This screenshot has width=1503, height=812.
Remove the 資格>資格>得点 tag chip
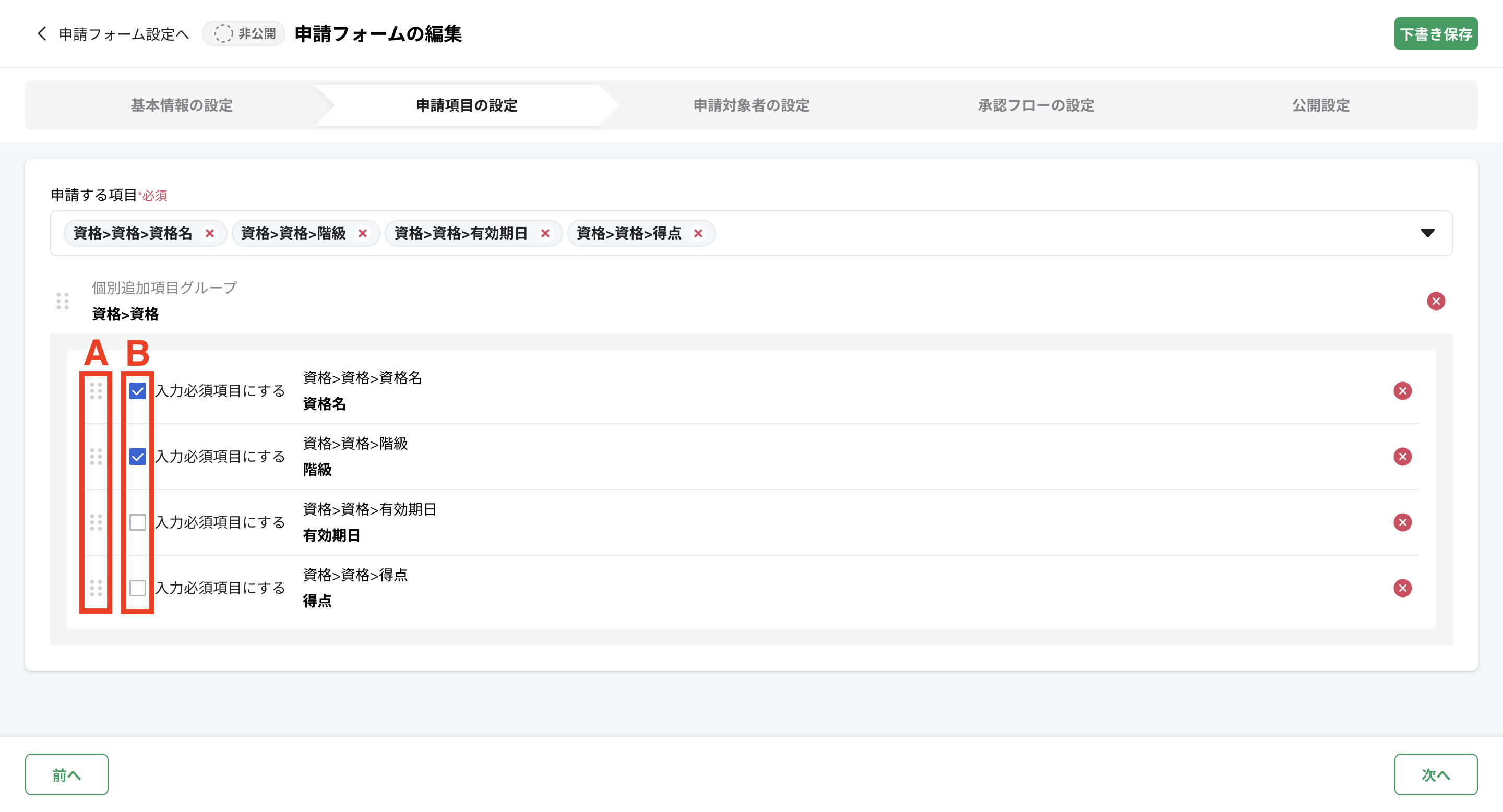(698, 233)
